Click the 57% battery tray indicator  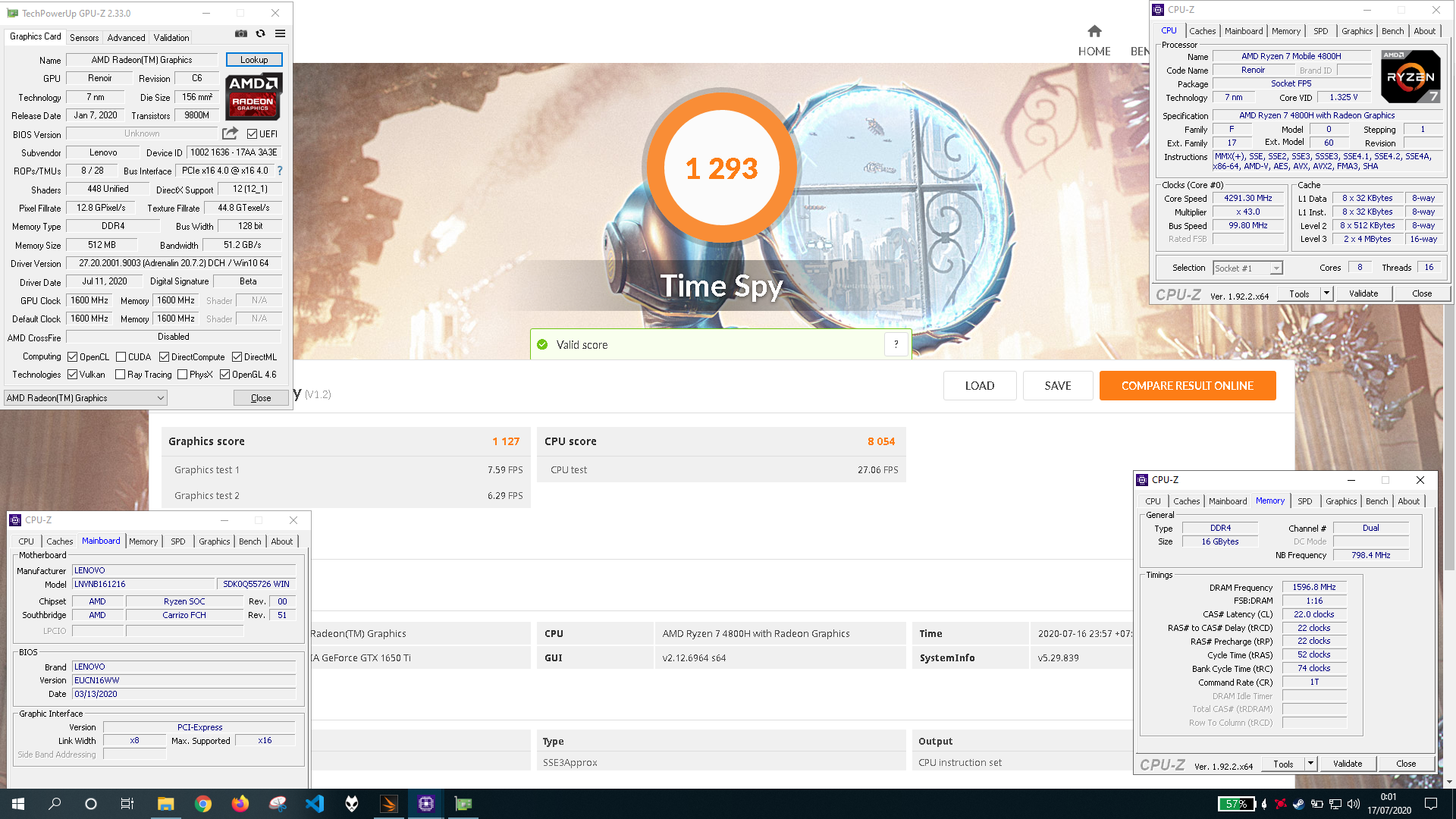(1236, 804)
